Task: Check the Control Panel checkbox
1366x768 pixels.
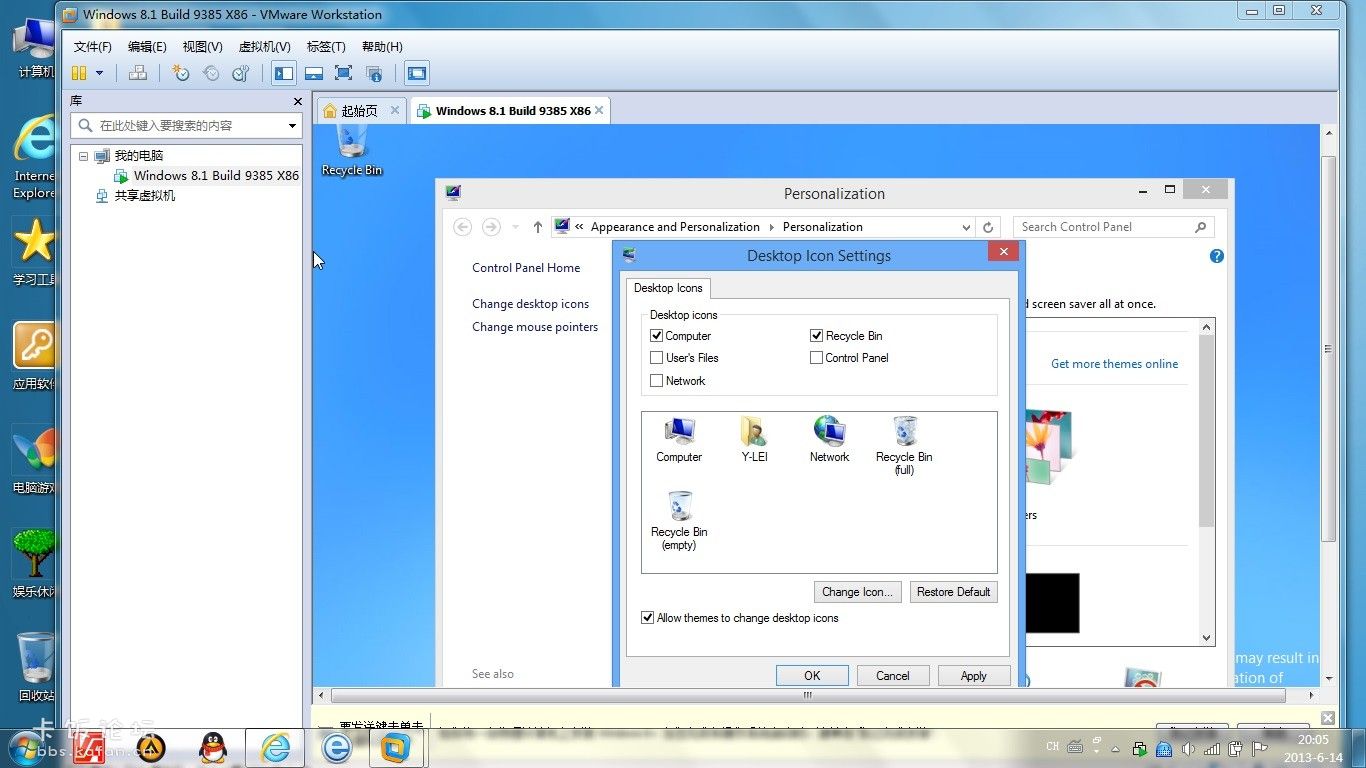Action: click(816, 358)
